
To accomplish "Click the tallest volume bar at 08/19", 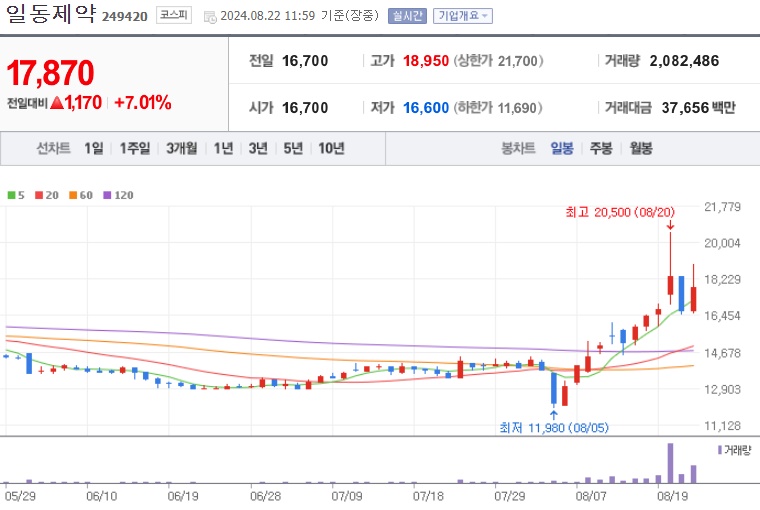I will [670, 463].
